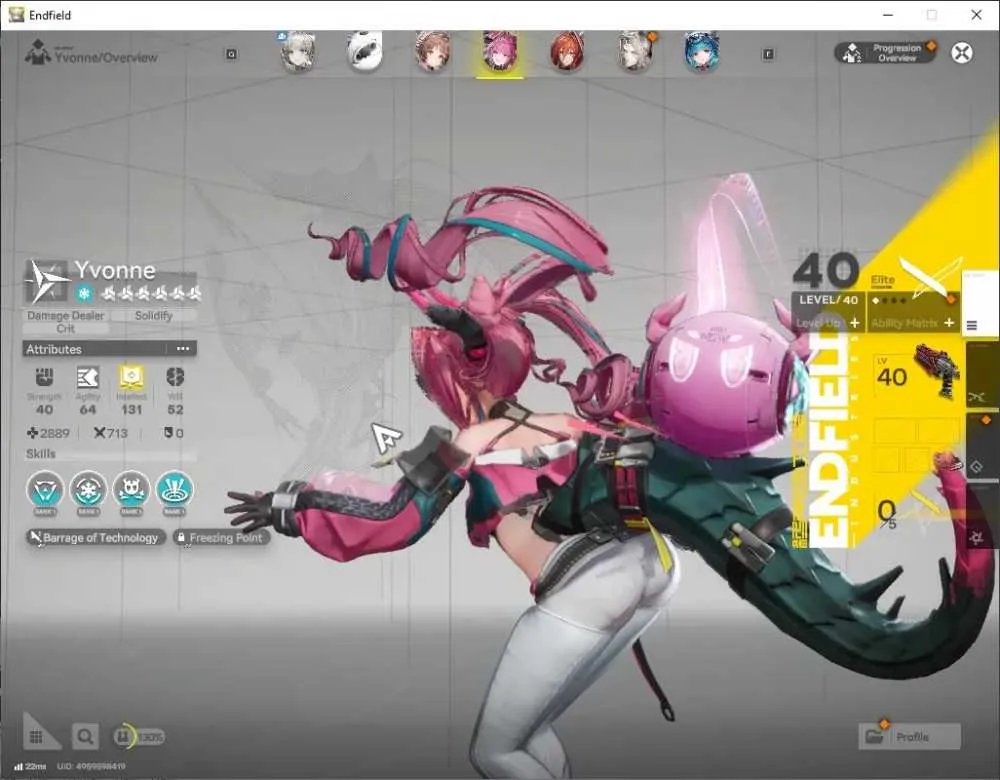Image resolution: width=1000 pixels, height=780 pixels.
Task: Select the brown-haired operator portrait
Action: point(432,51)
